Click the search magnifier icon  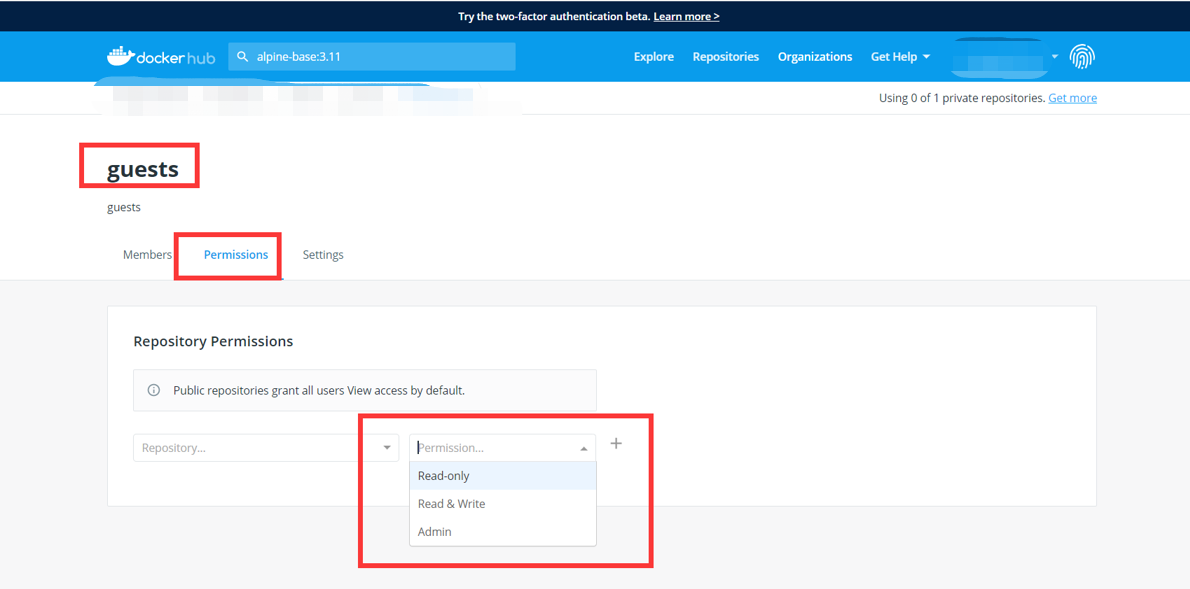click(243, 57)
